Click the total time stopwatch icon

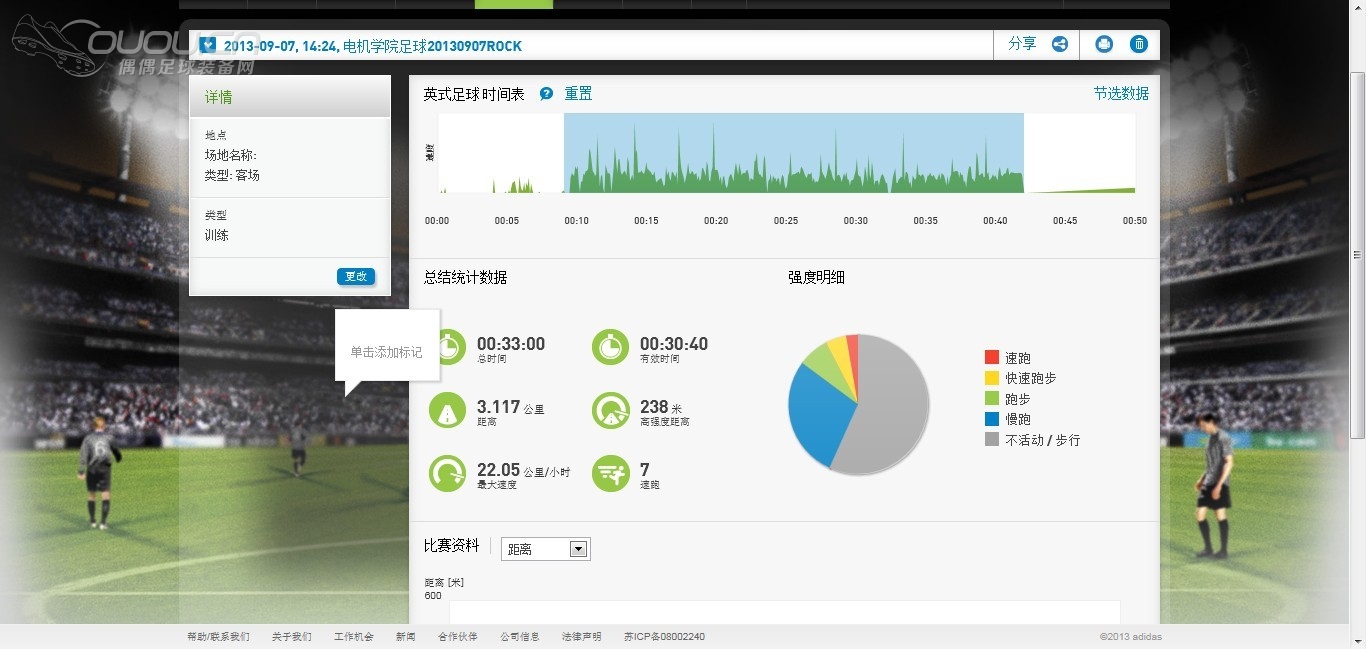448,347
